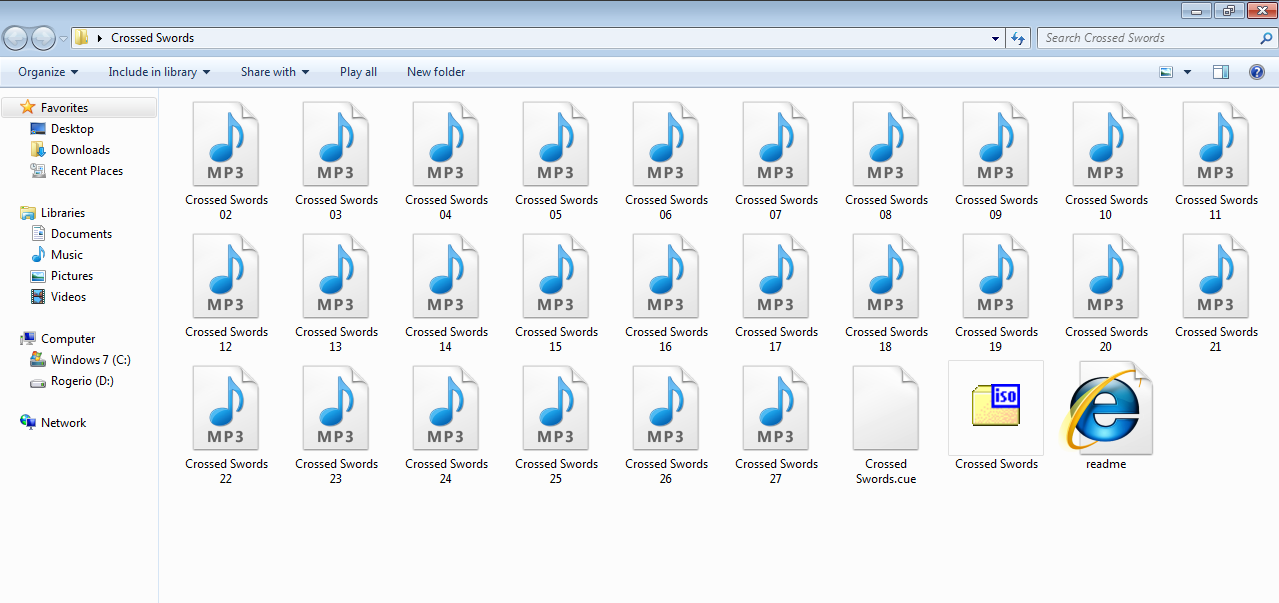Open Downloads in Favorites sidebar
This screenshot has width=1279, height=603.
pyautogui.click(x=80, y=150)
